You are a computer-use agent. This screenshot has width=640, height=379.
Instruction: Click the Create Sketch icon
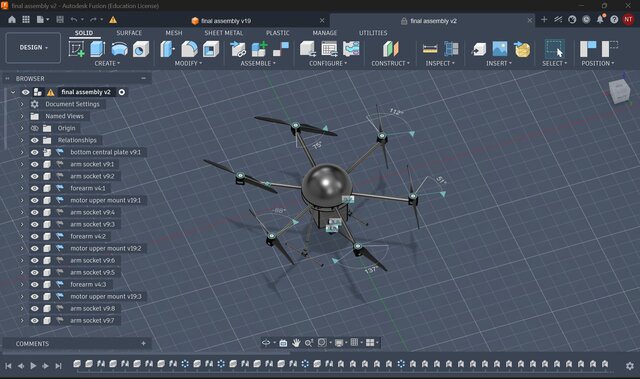[x=77, y=49]
